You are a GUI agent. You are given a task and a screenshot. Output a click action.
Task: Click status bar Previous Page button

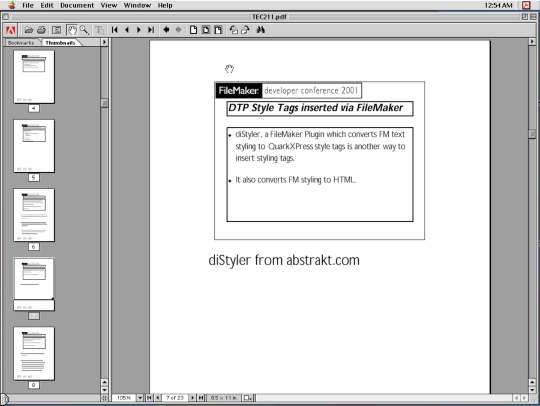(x=158, y=398)
